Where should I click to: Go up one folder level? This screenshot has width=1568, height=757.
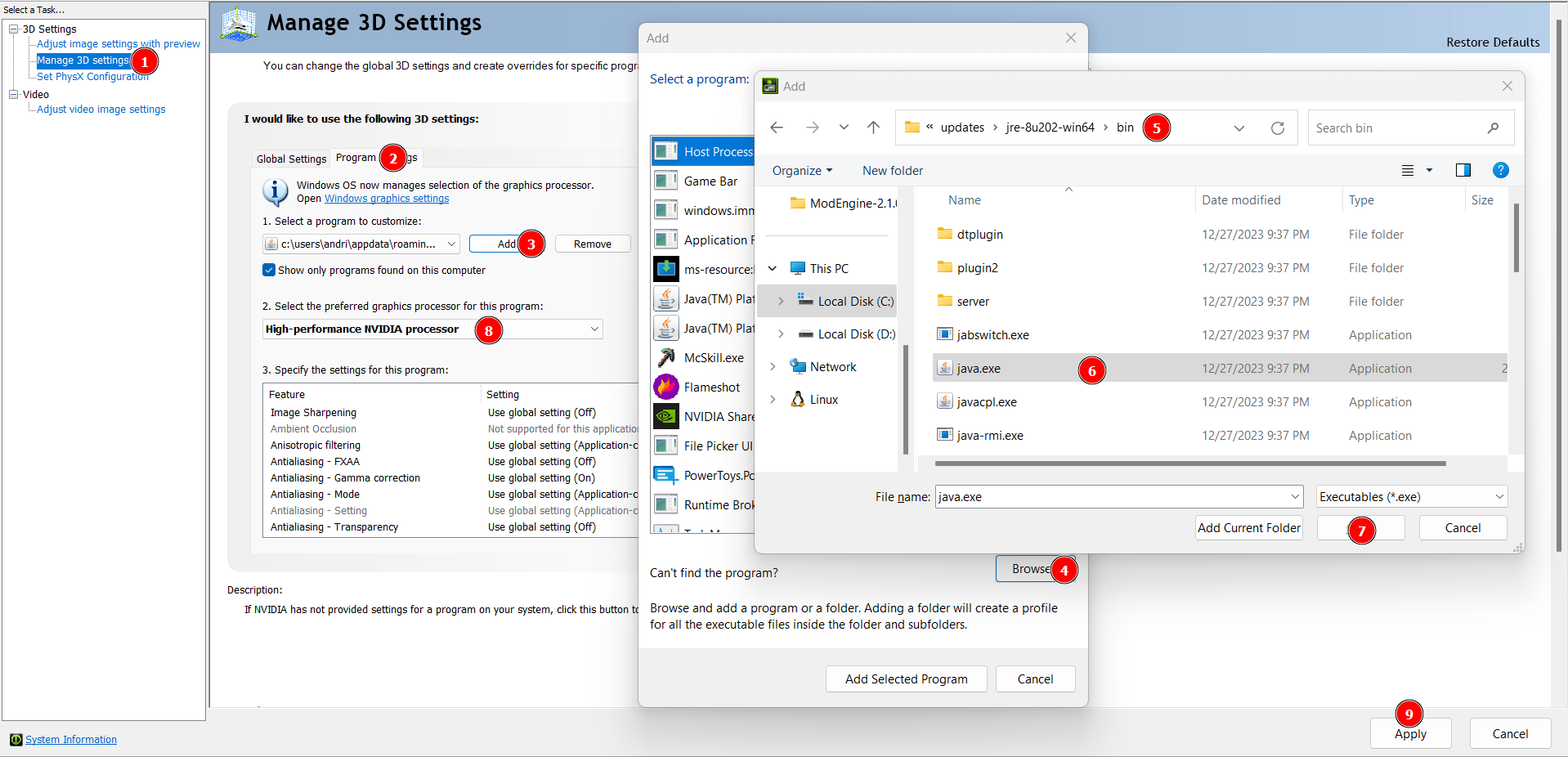click(873, 128)
